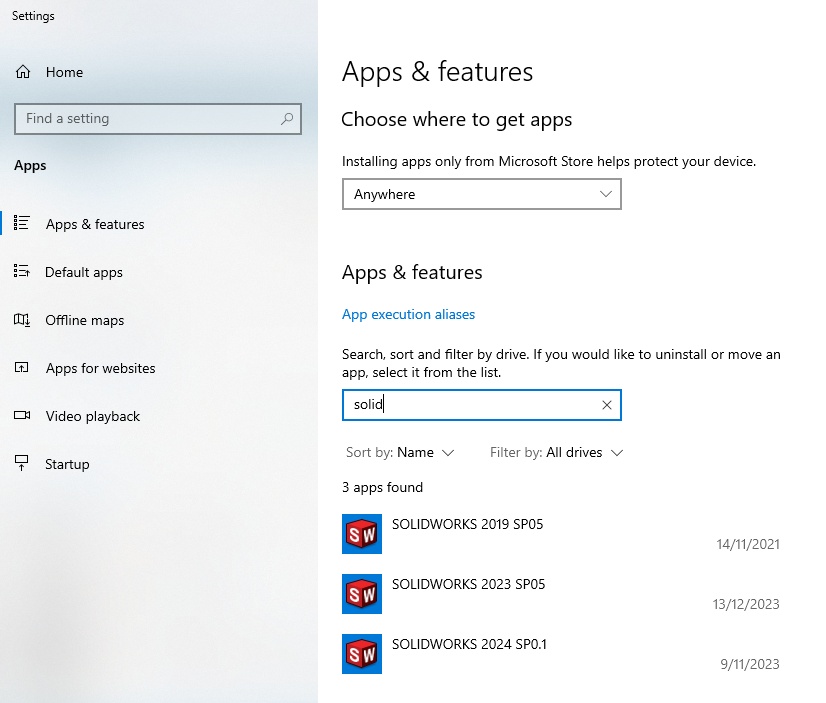
Task: Click the Default apps sidebar icon
Action: [x=22, y=271]
